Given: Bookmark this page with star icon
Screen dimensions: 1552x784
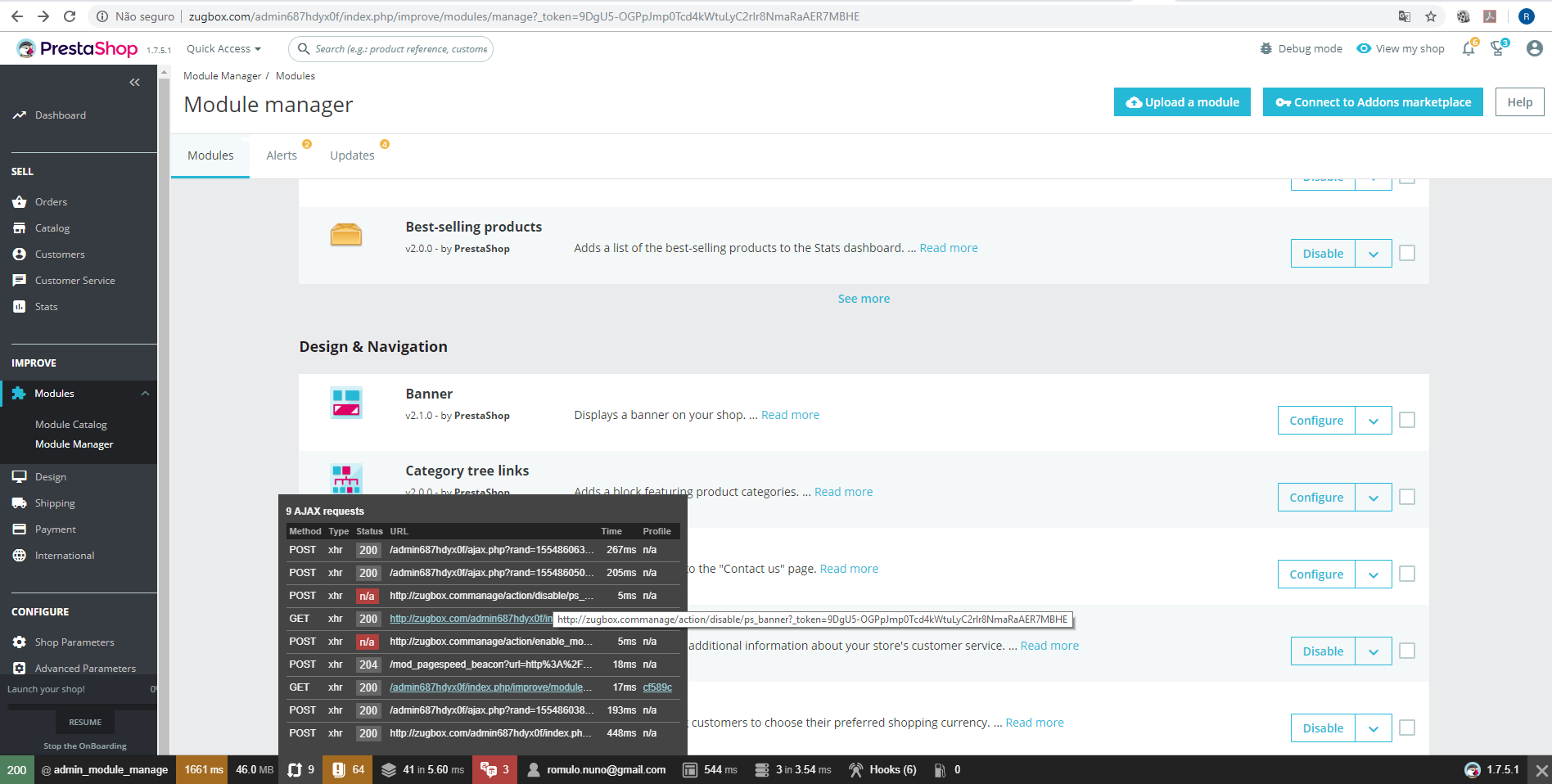Looking at the screenshot, I should coord(1431,16).
